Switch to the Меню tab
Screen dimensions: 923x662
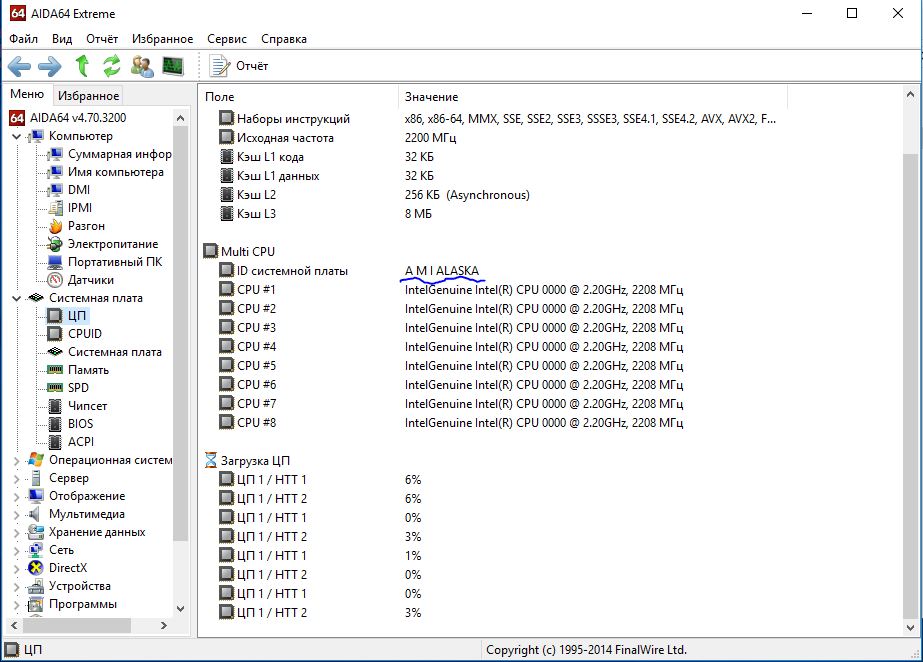[27, 94]
